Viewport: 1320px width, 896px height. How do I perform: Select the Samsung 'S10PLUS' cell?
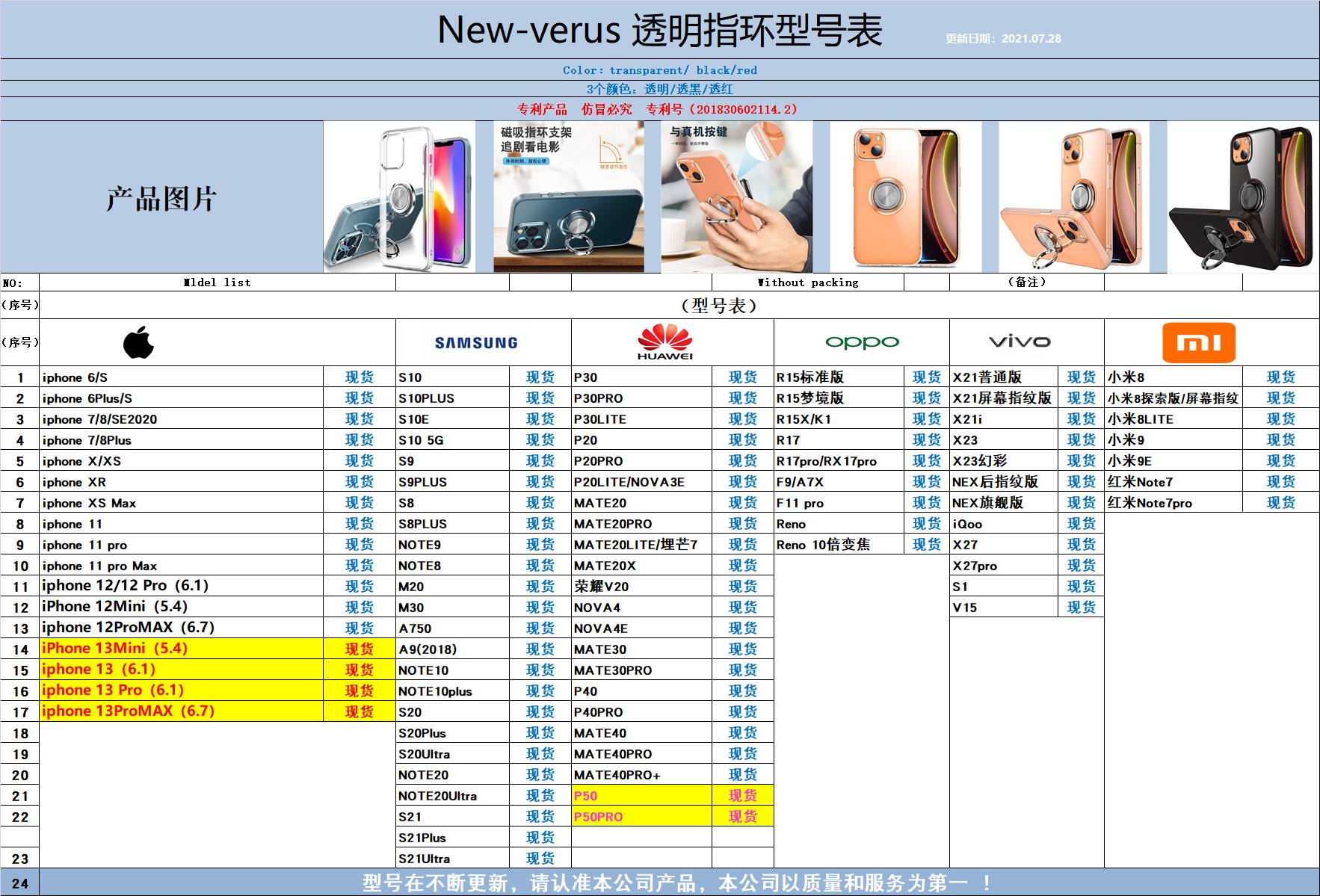(x=452, y=398)
